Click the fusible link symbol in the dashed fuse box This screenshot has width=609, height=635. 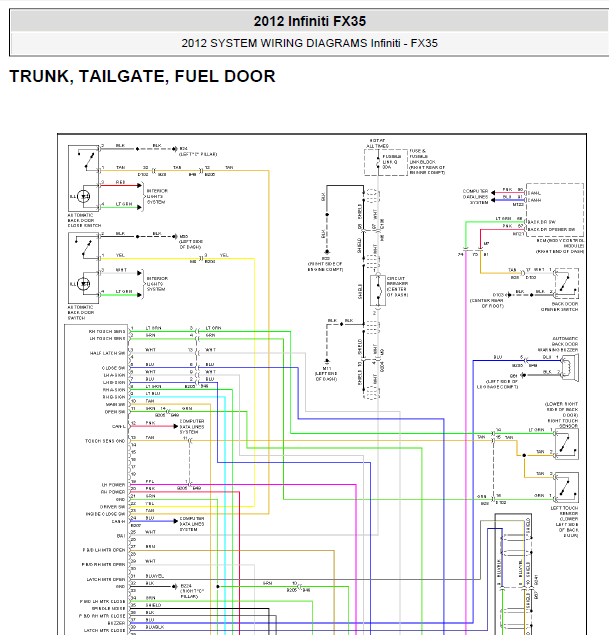378,162
